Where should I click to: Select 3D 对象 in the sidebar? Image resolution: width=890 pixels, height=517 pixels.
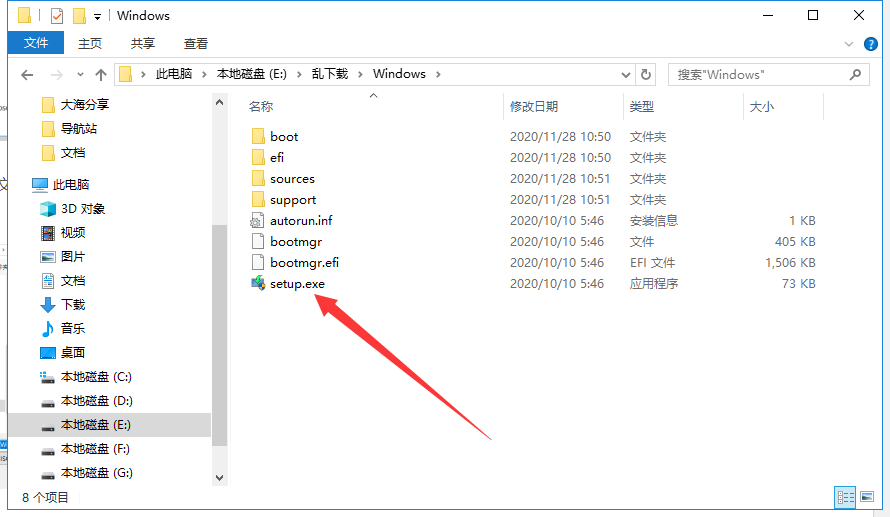82,209
